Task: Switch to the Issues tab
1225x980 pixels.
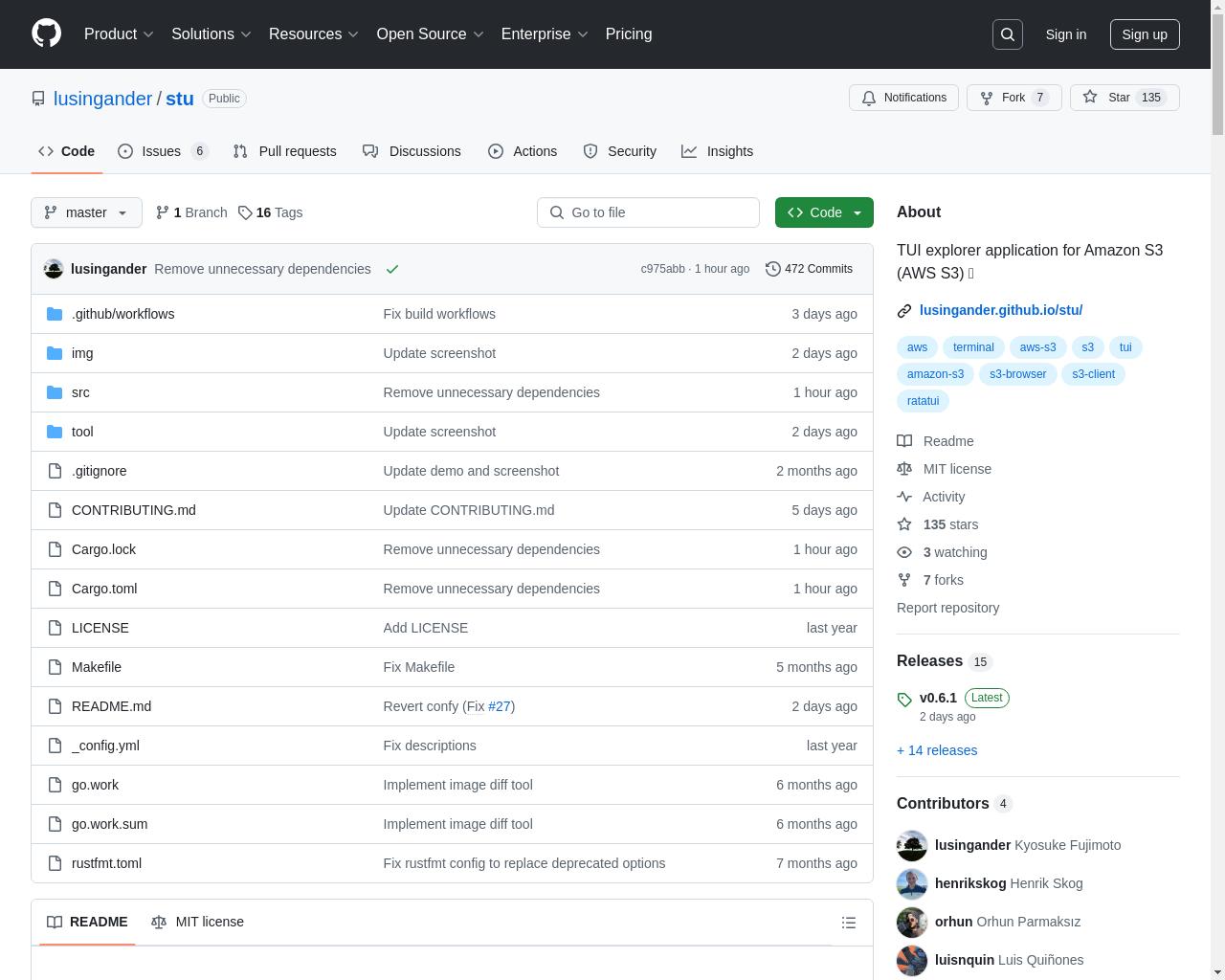Action: (x=163, y=151)
